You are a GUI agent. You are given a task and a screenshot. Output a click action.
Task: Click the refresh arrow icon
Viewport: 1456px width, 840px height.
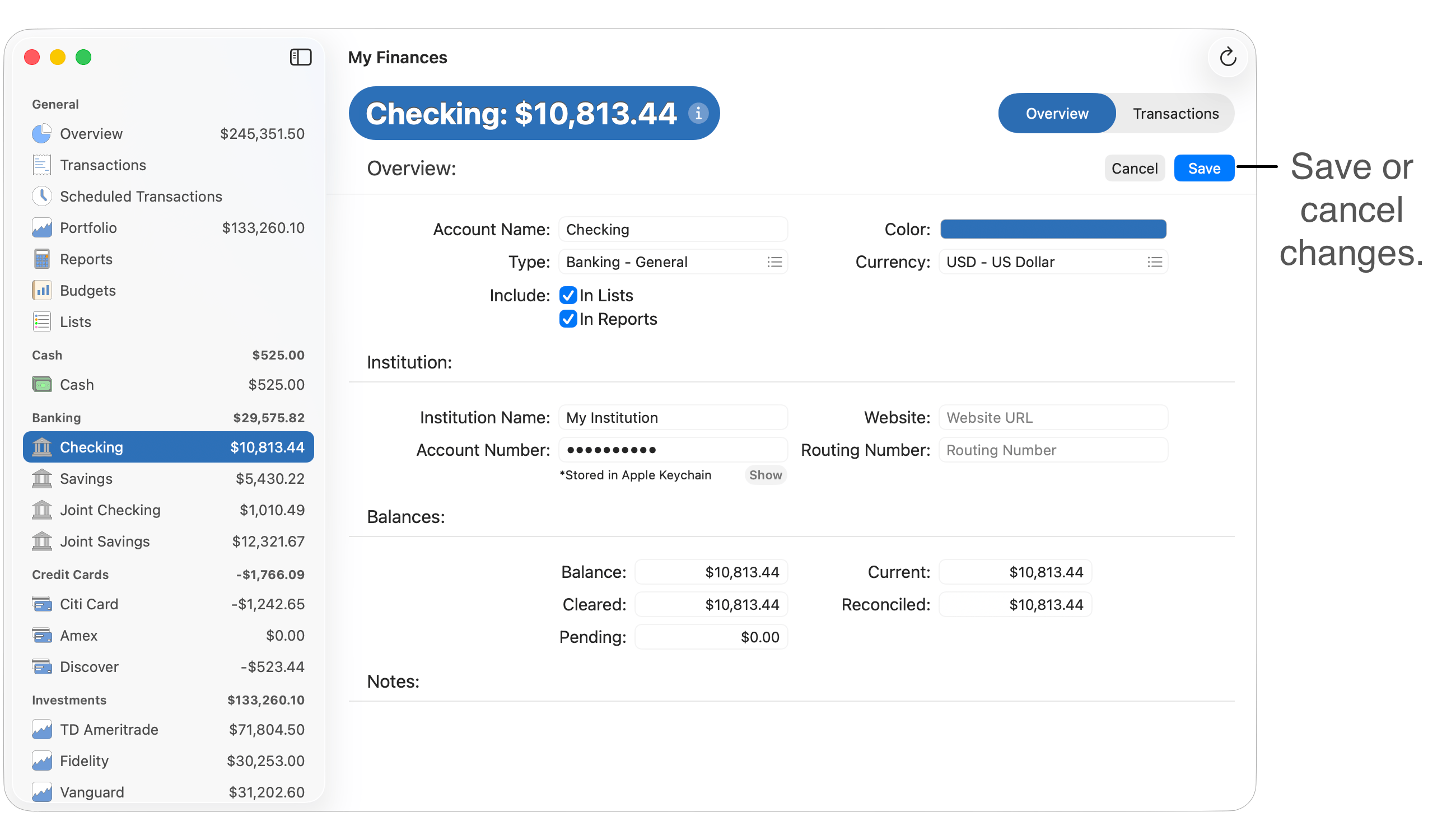(x=1228, y=57)
